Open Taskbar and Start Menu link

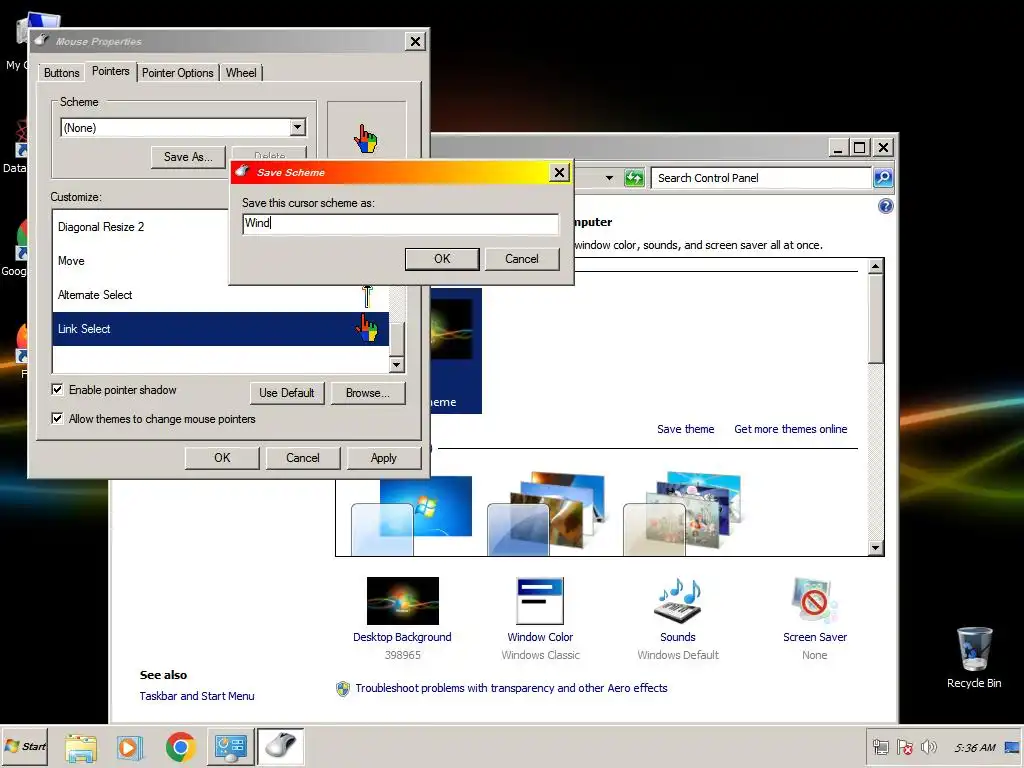pyautogui.click(x=197, y=696)
